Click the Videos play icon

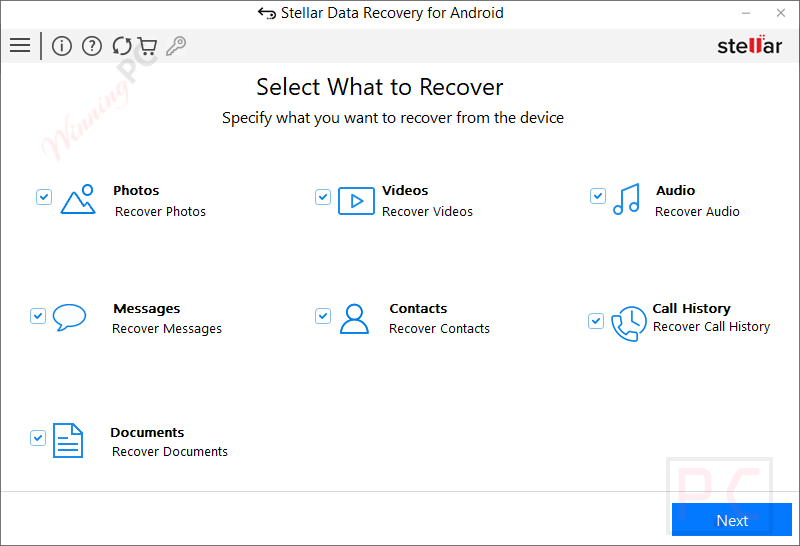pos(356,201)
